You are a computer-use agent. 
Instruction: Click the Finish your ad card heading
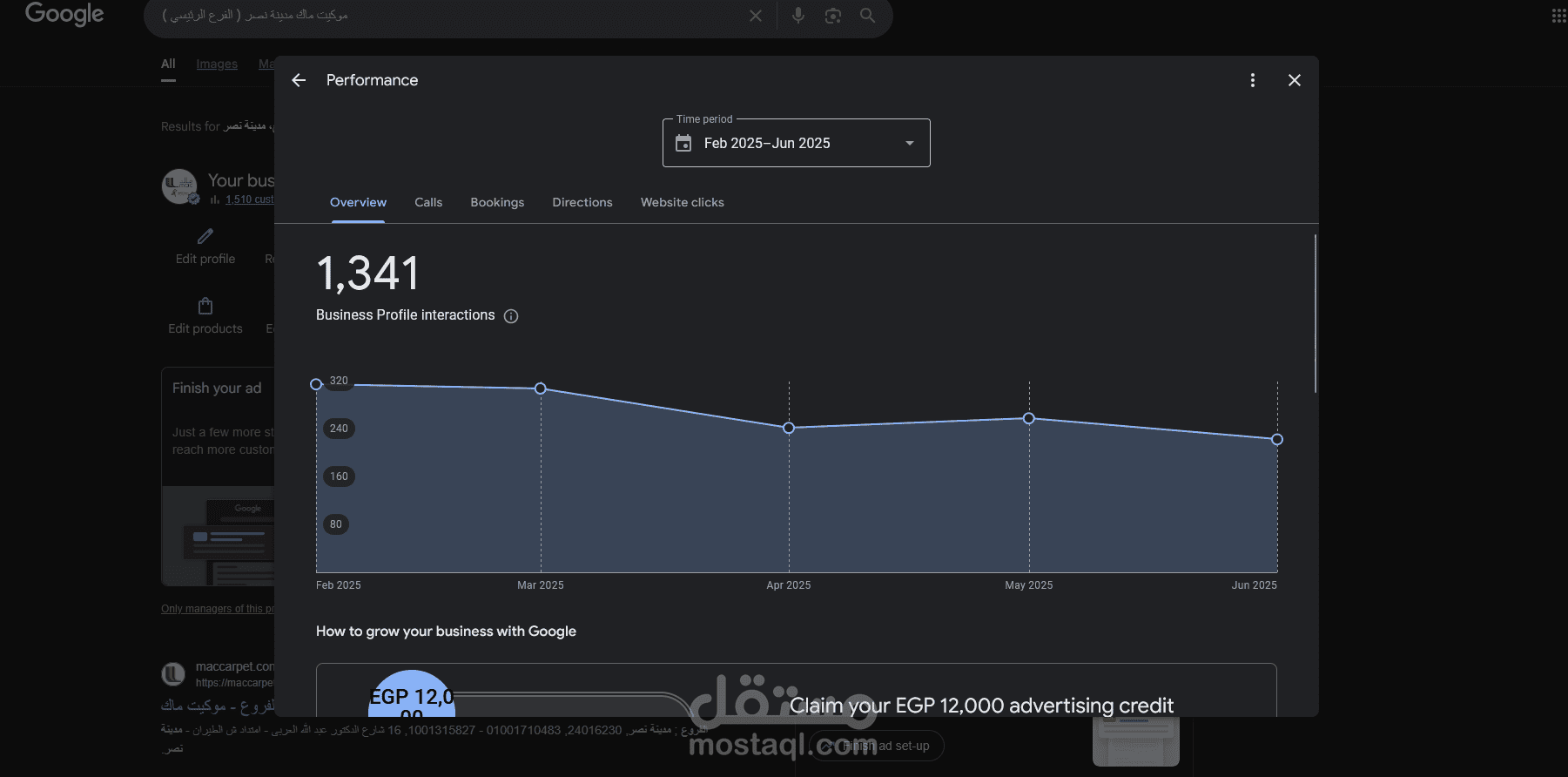(217, 388)
